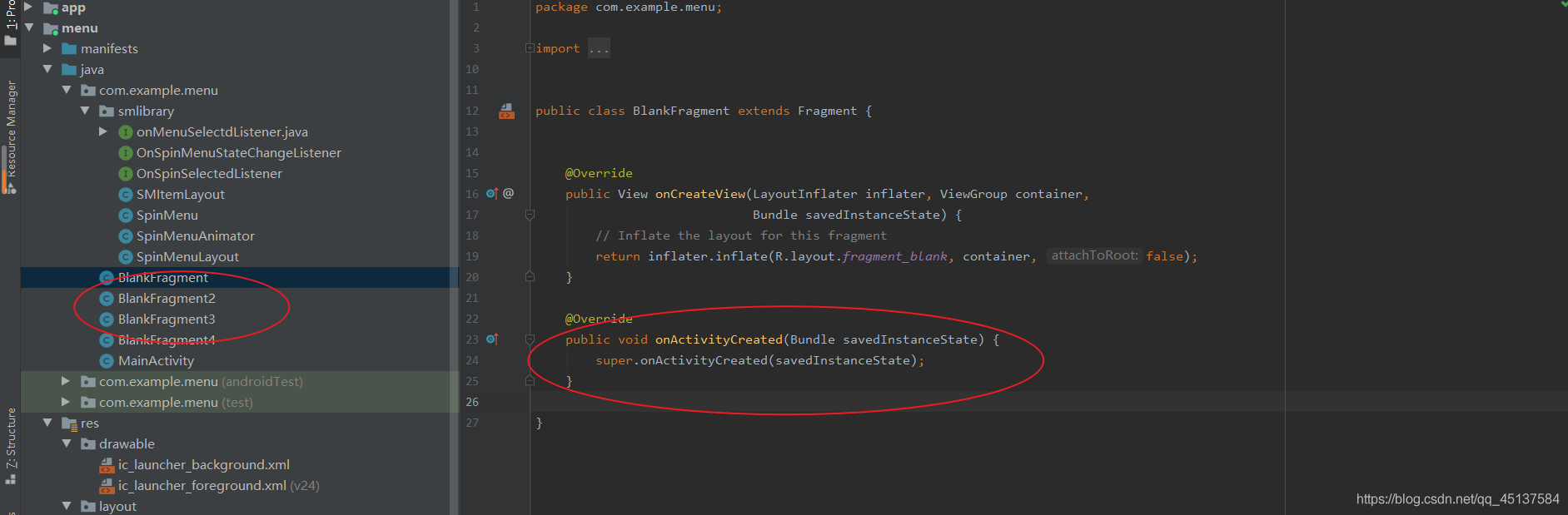Click the top-right inspection status checkmark
The height and width of the screenshot is (515, 1568).
click(x=1563, y=4)
